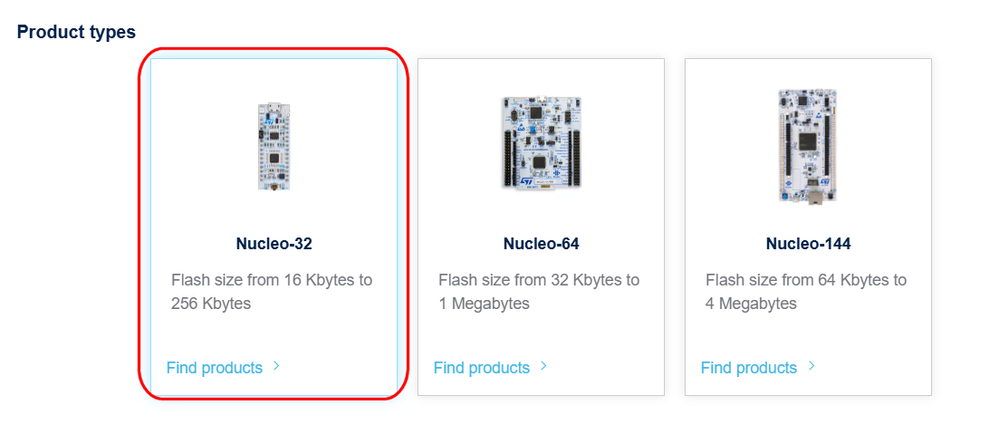Click the text '256 Kbytes' in Nucleo-32 card
Viewport: 999px width, 436px height.
coord(211,303)
